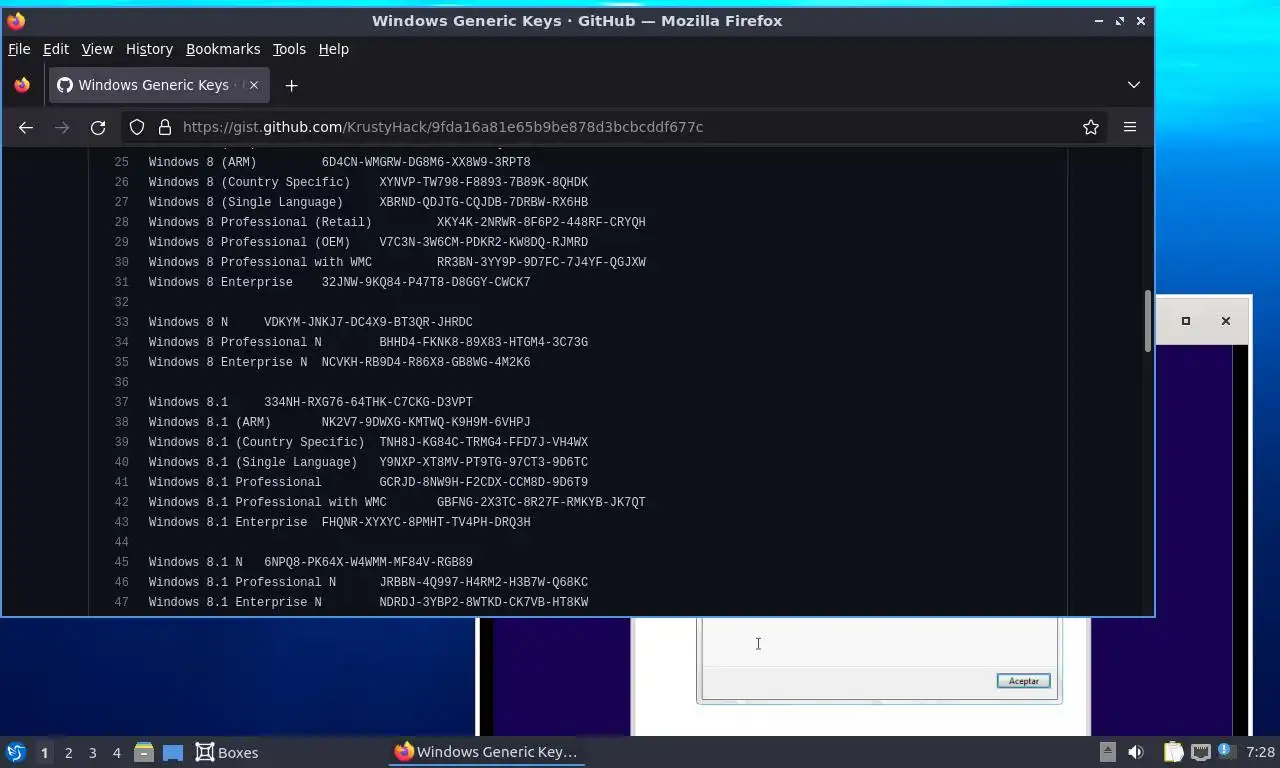The width and height of the screenshot is (1280, 768).
Task: Click the key V7C3N-3W6CM-PDKR2-KW8DQ-RJMRD
Action: [483, 242]
